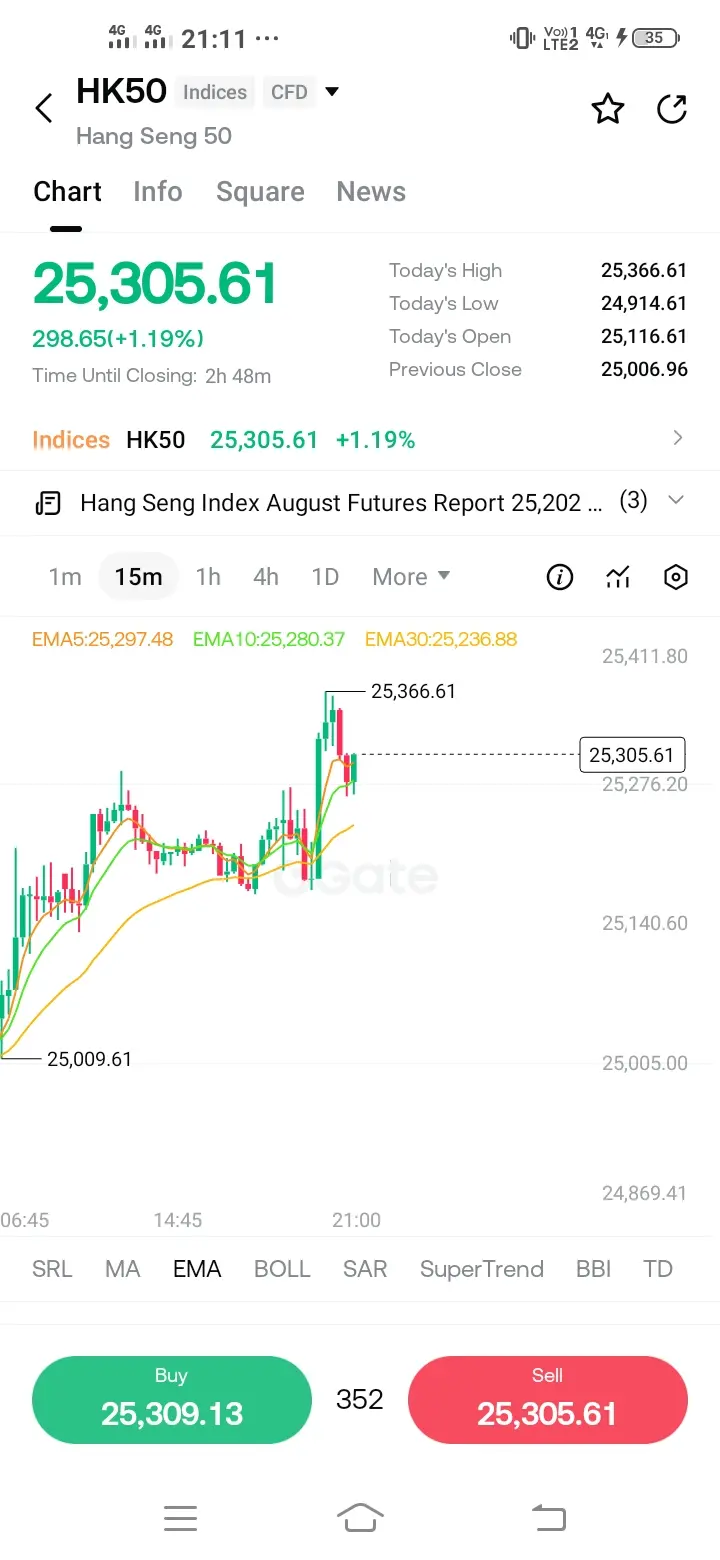The width and height of the screenshot is (720, 1560).
Task: Enable the BBI indicator
Action: [593, 1269]
